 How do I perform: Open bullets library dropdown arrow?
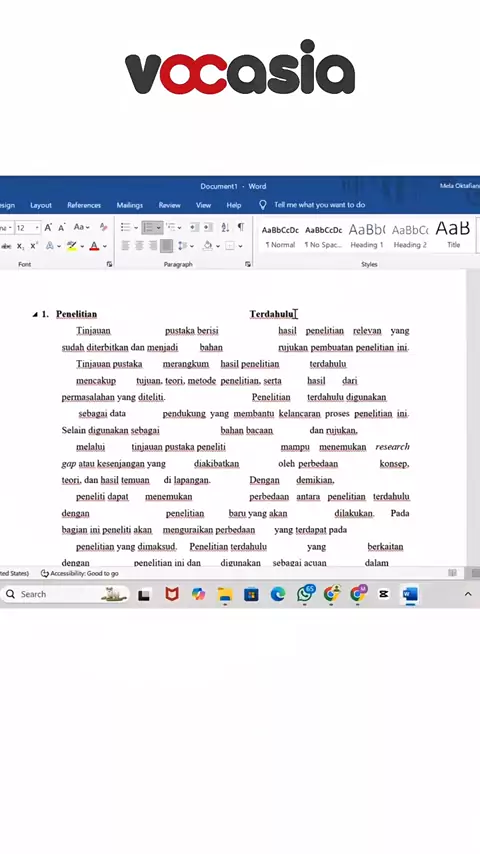click(136, 228)
